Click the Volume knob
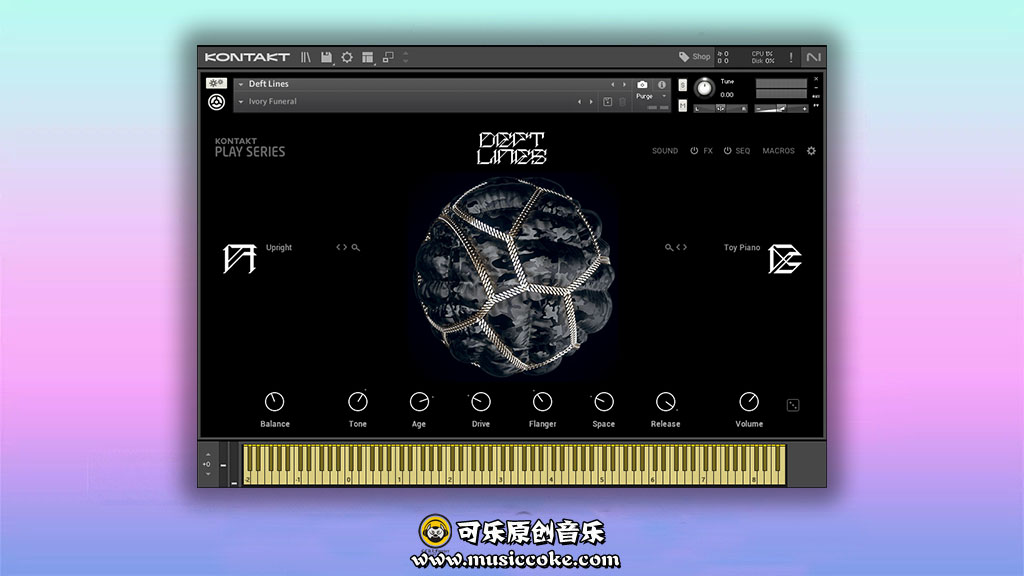 (749, 402)
